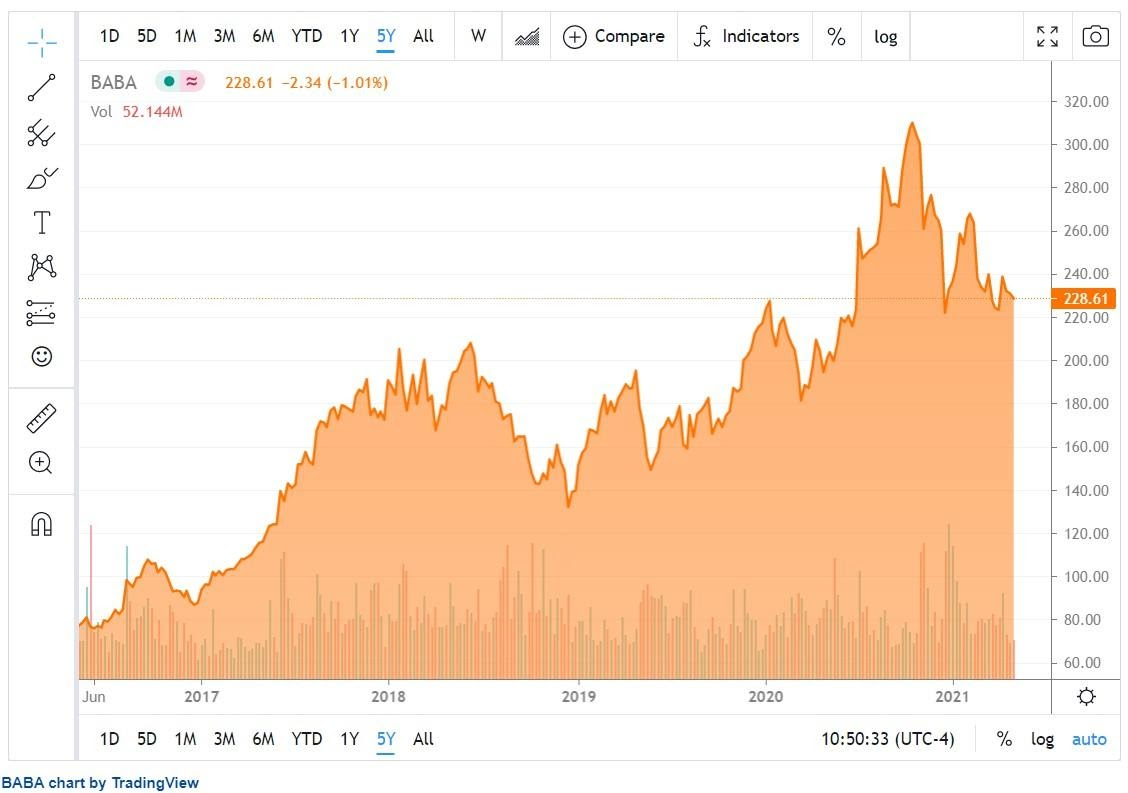Toggle percentage scale display

[x=837, y=36]
